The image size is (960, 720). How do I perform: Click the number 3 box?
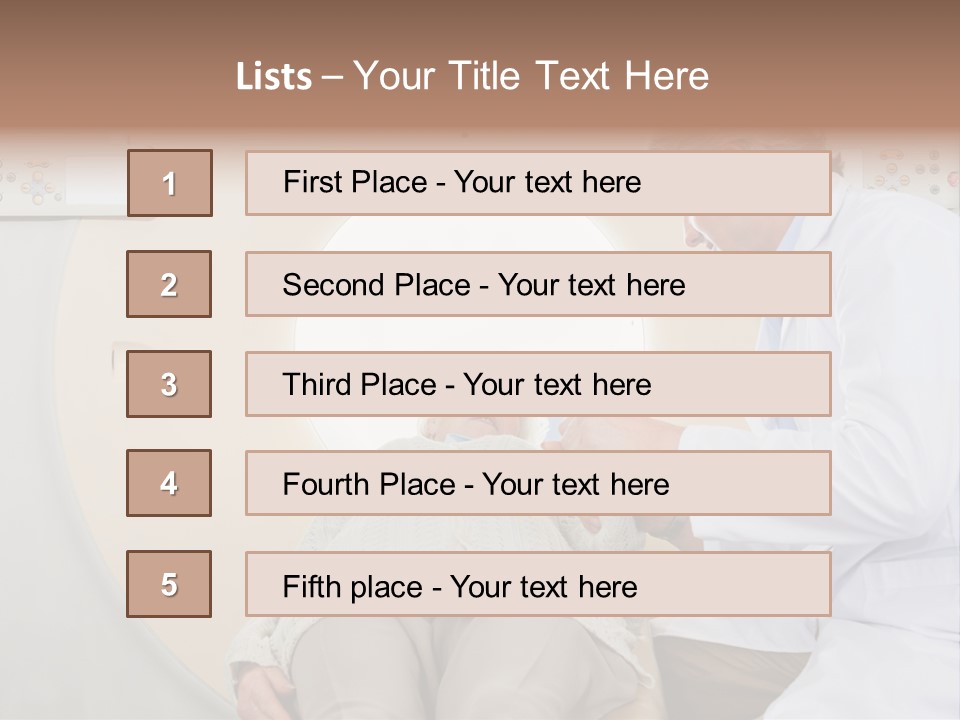coord(169,384)
